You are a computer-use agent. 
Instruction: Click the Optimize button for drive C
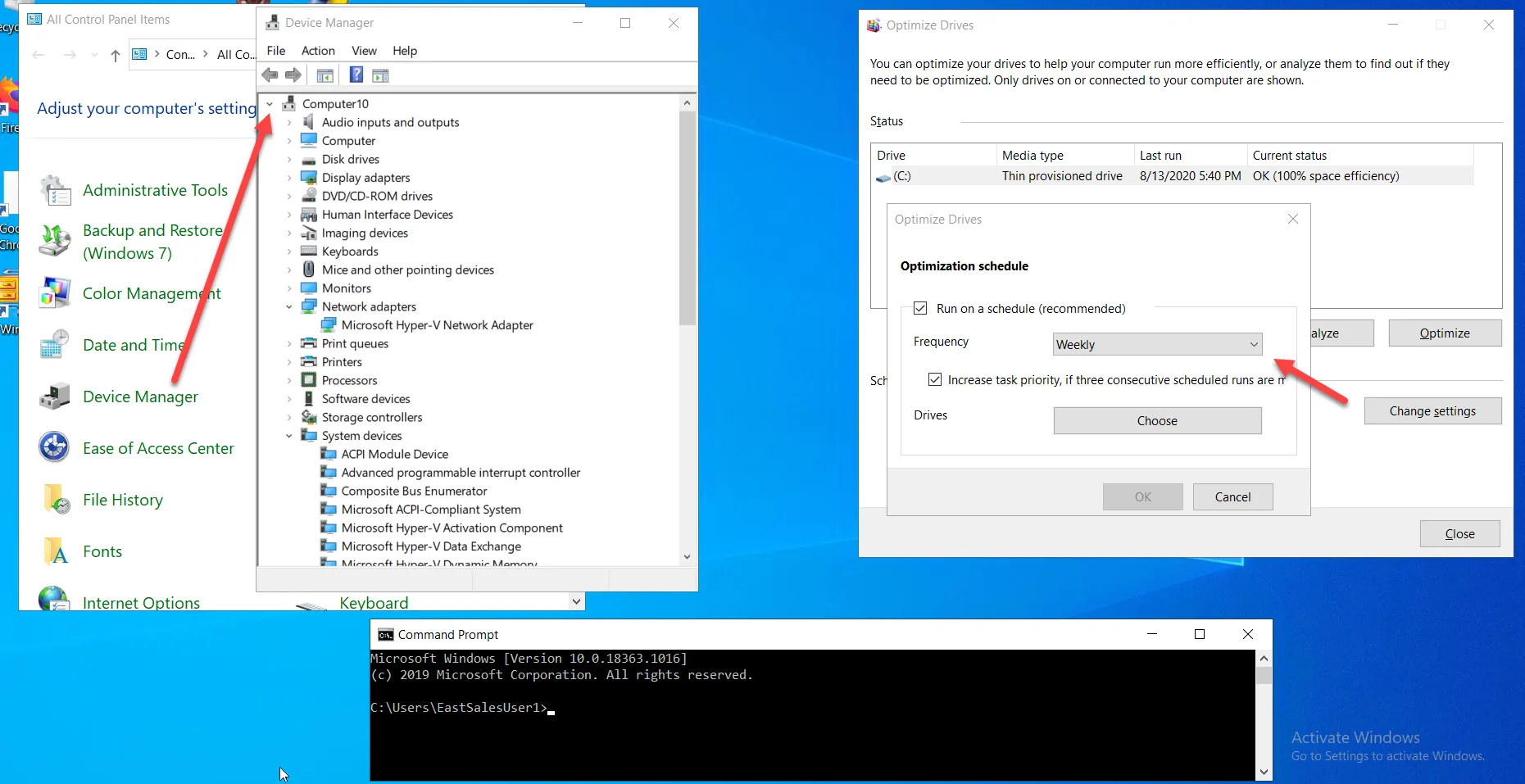(x=1445, y=333)
